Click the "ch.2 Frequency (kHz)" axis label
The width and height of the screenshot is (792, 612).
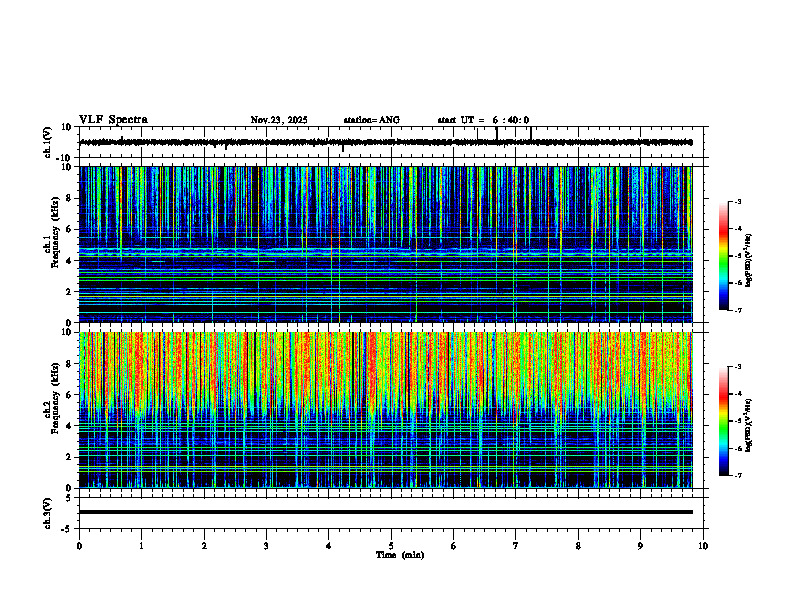(52, 398)
